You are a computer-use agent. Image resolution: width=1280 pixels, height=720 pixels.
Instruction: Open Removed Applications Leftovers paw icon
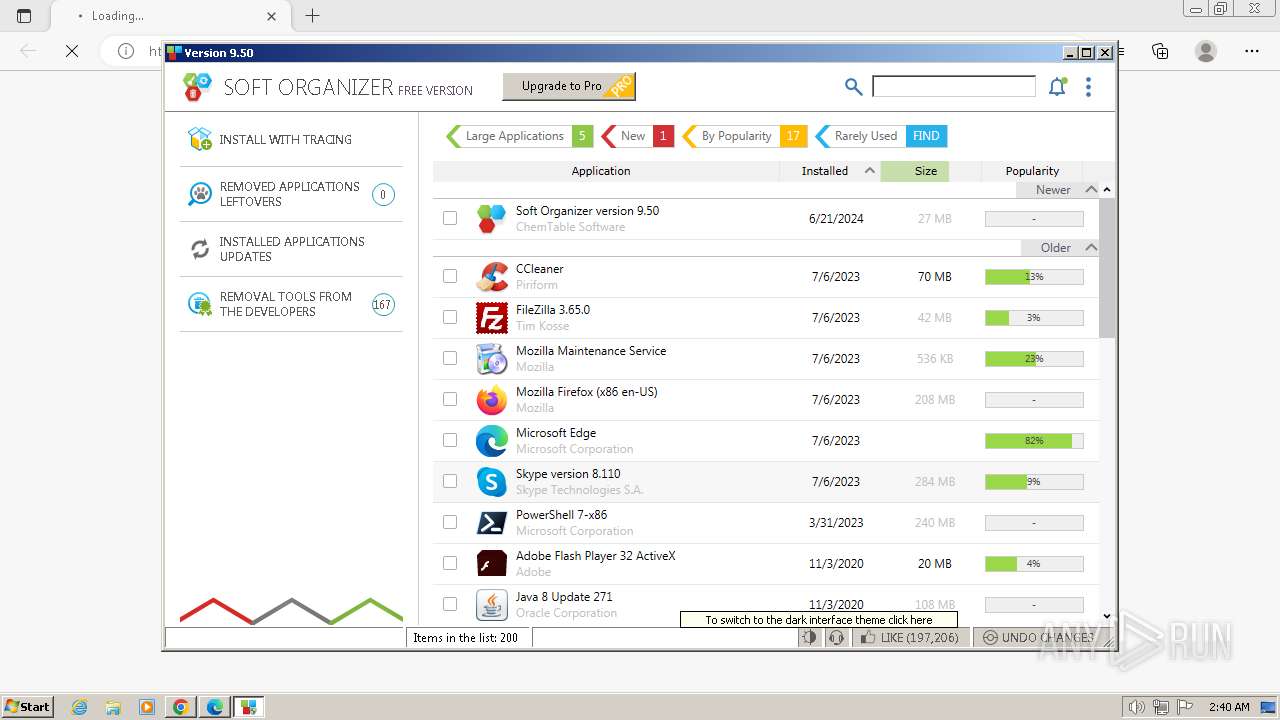tap(200, 194)
